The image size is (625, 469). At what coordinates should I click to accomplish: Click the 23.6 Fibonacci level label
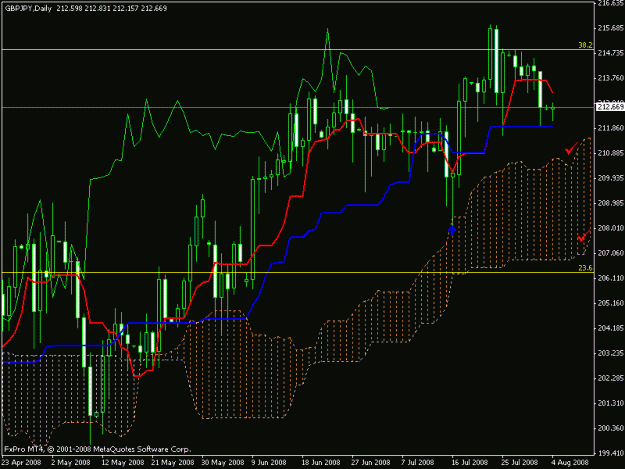click(585, 268)
